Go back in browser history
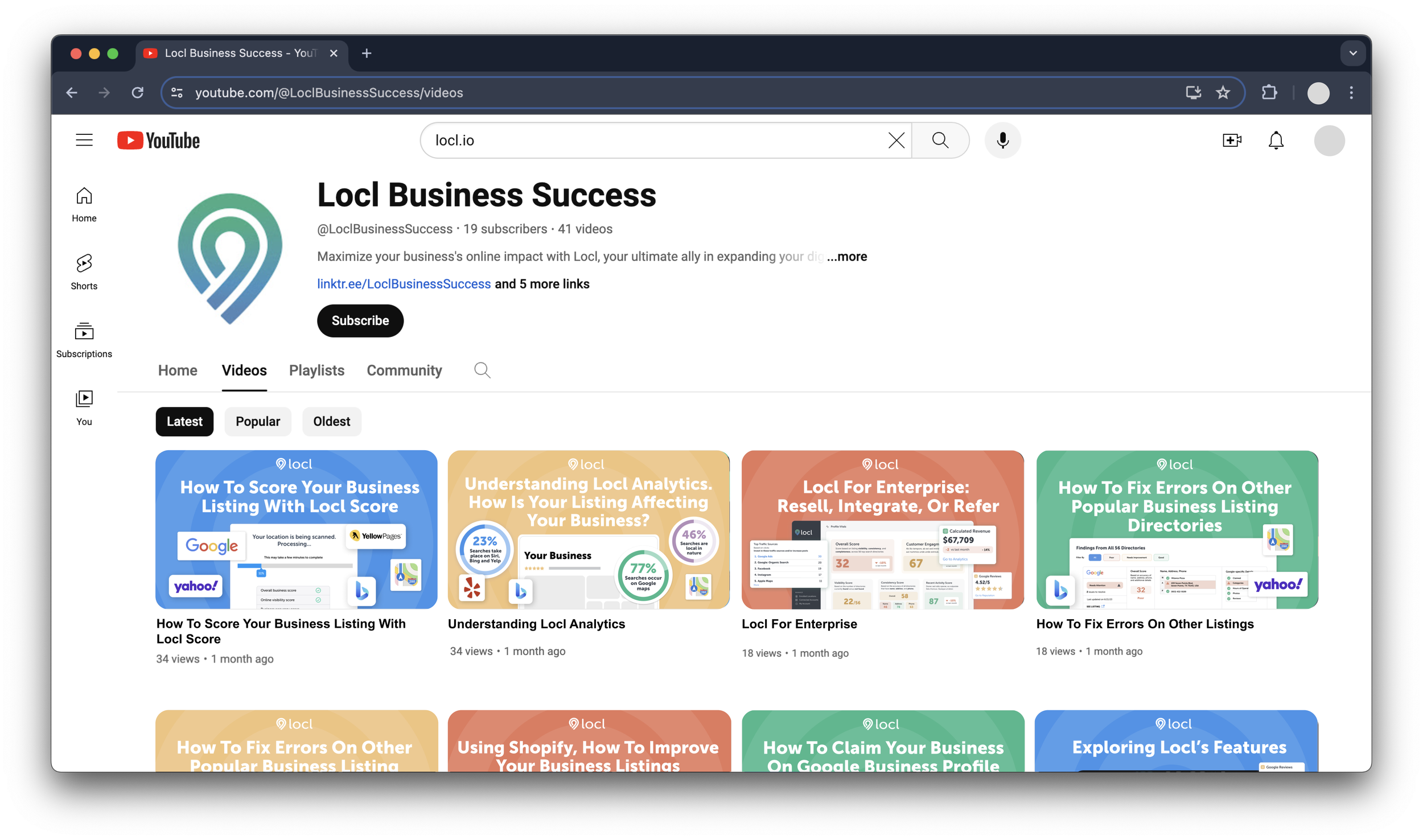The image size is (1423, 840). [x=72, y=92]
